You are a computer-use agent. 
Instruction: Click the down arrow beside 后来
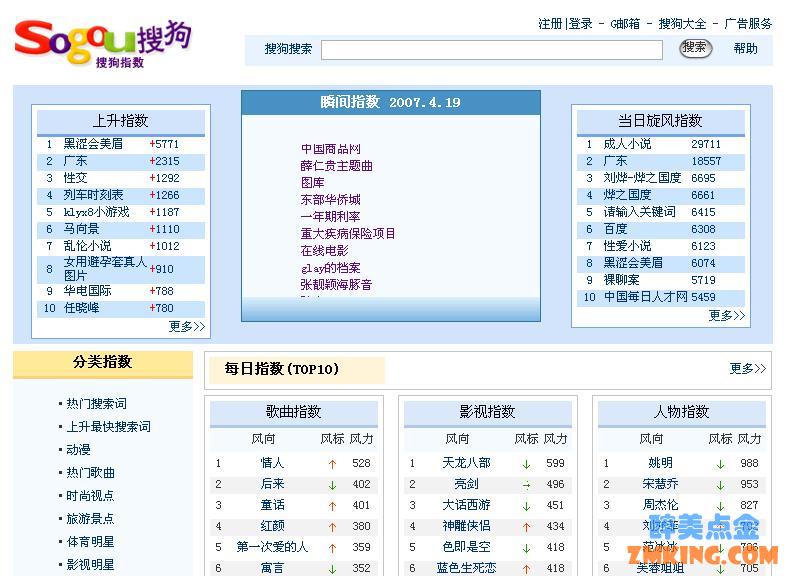(x=332, y=485)
